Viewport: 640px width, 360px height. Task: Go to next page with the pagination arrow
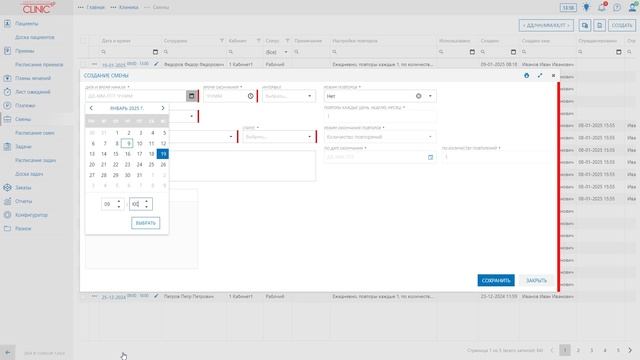click(x=630, y=350)
